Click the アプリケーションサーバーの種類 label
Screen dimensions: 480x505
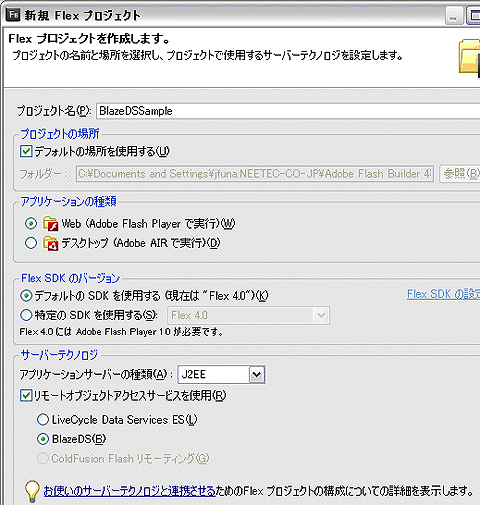[x=96, y=375]
